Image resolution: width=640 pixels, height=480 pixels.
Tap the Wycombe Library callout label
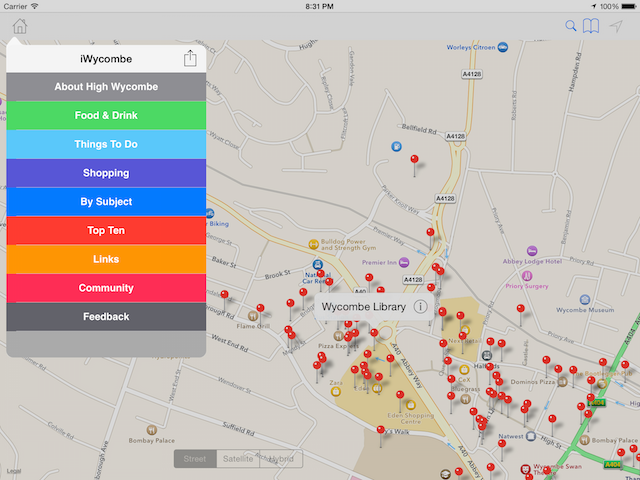(364, 307)
